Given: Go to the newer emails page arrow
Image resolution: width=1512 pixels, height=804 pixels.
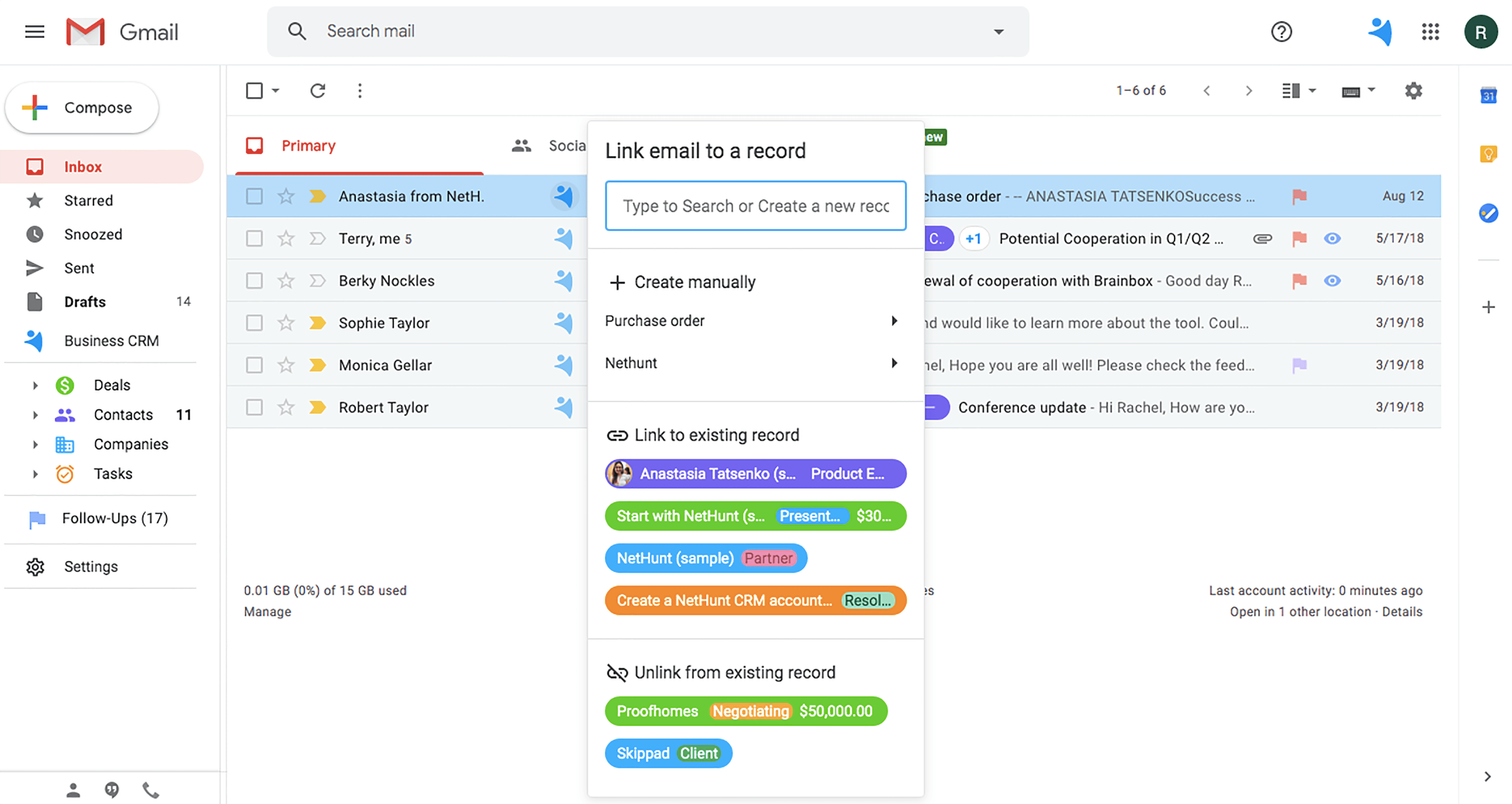Looking at the screenshot, I should [x=1207, y=90].
